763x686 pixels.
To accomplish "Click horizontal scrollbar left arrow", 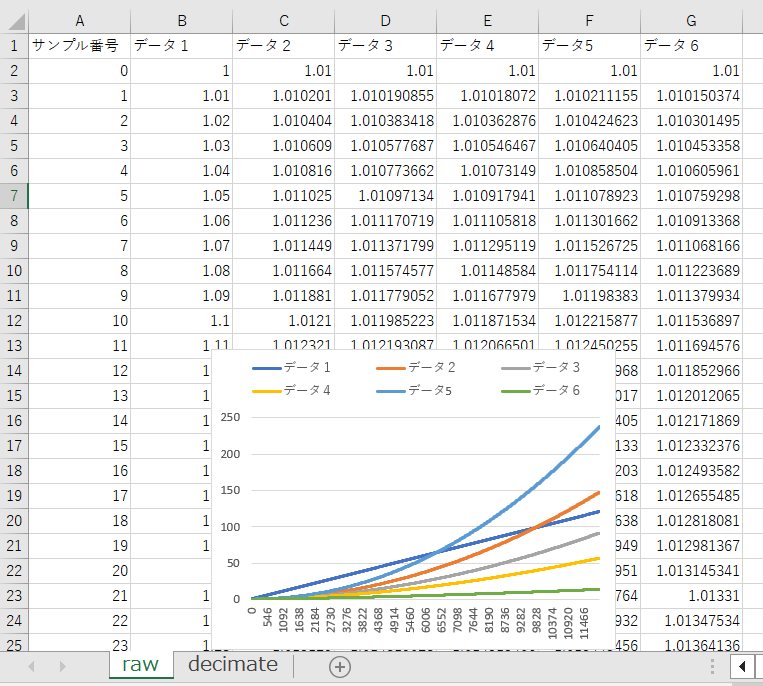I will (x=742, y=666).
